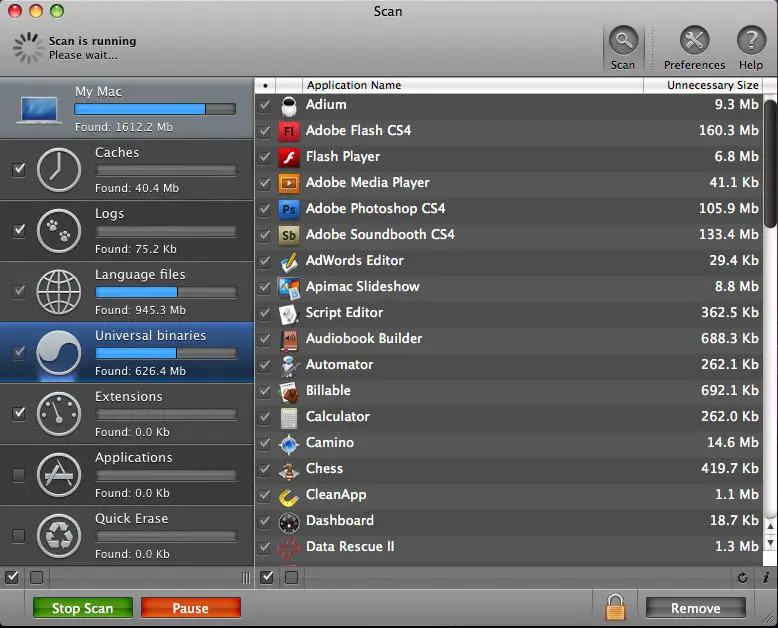Screen dimensions: 778x628
Task: Click the scrollbar up arrow
Action: [x=770, y=526]
